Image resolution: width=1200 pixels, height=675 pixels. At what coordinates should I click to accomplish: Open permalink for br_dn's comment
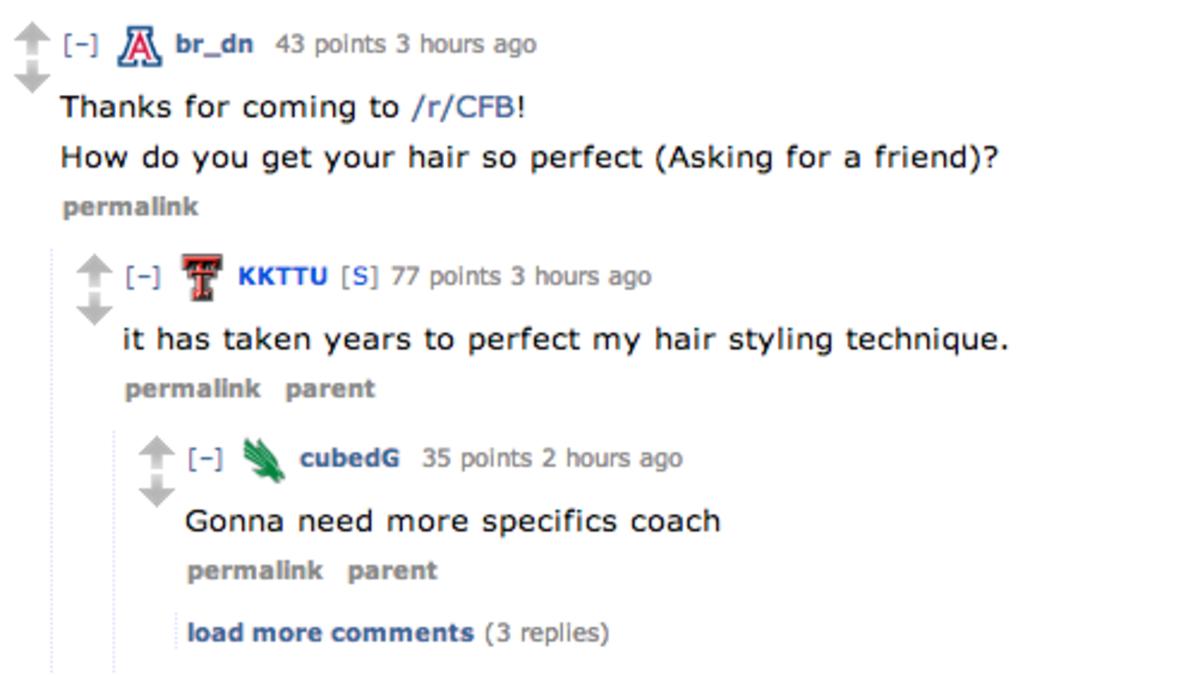tap(130, 207)
